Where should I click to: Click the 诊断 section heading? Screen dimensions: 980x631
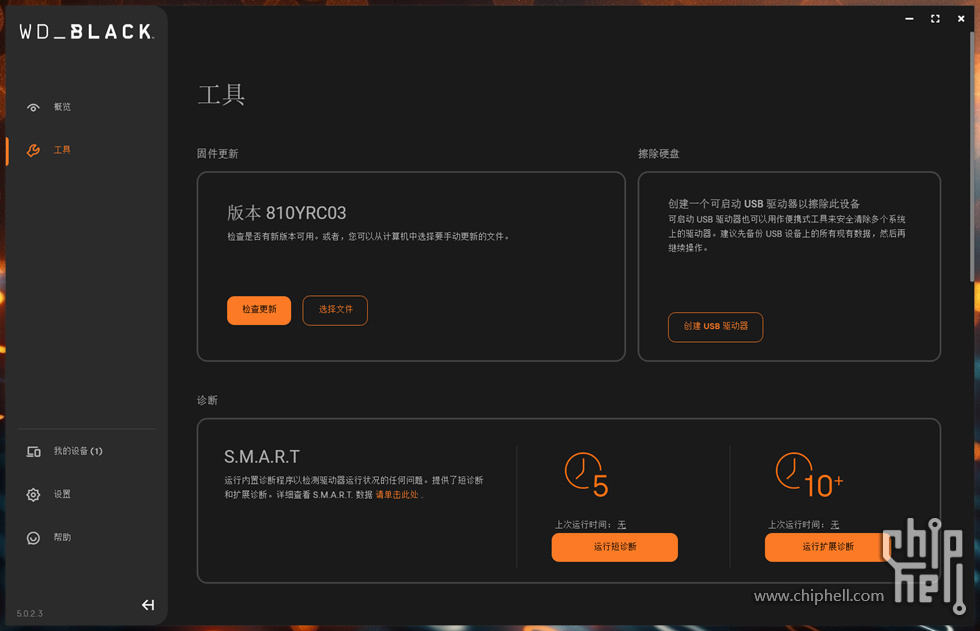[x=208, y=400]
